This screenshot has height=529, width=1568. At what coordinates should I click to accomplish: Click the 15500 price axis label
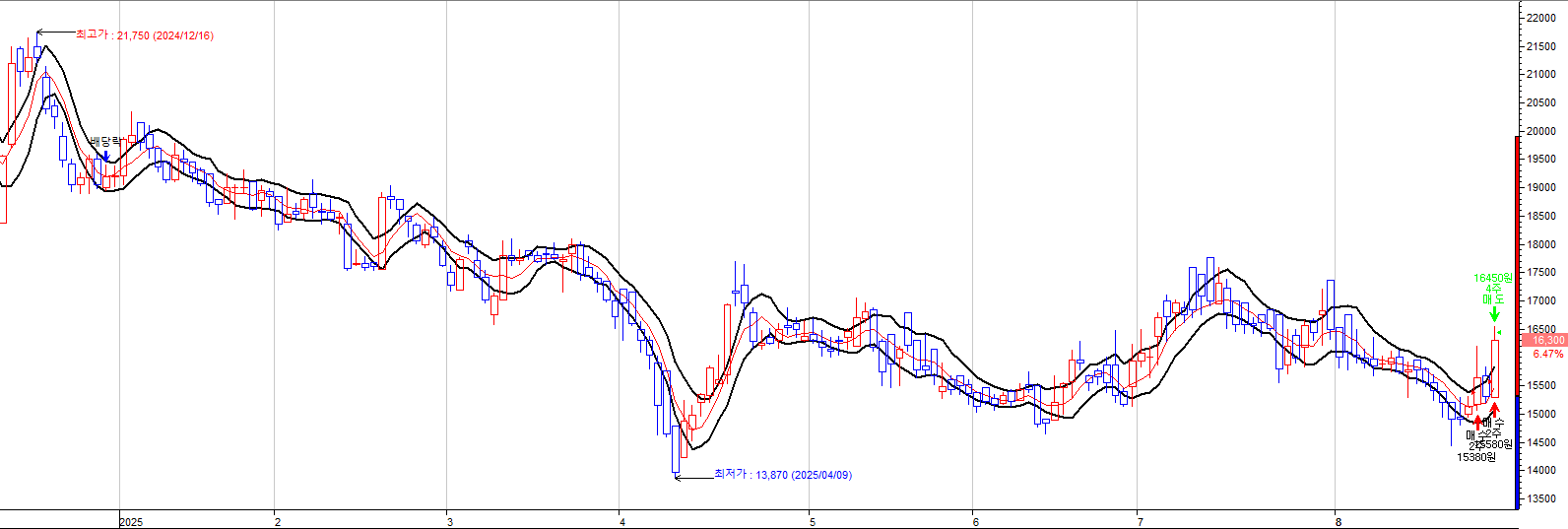pos(1541,385)
